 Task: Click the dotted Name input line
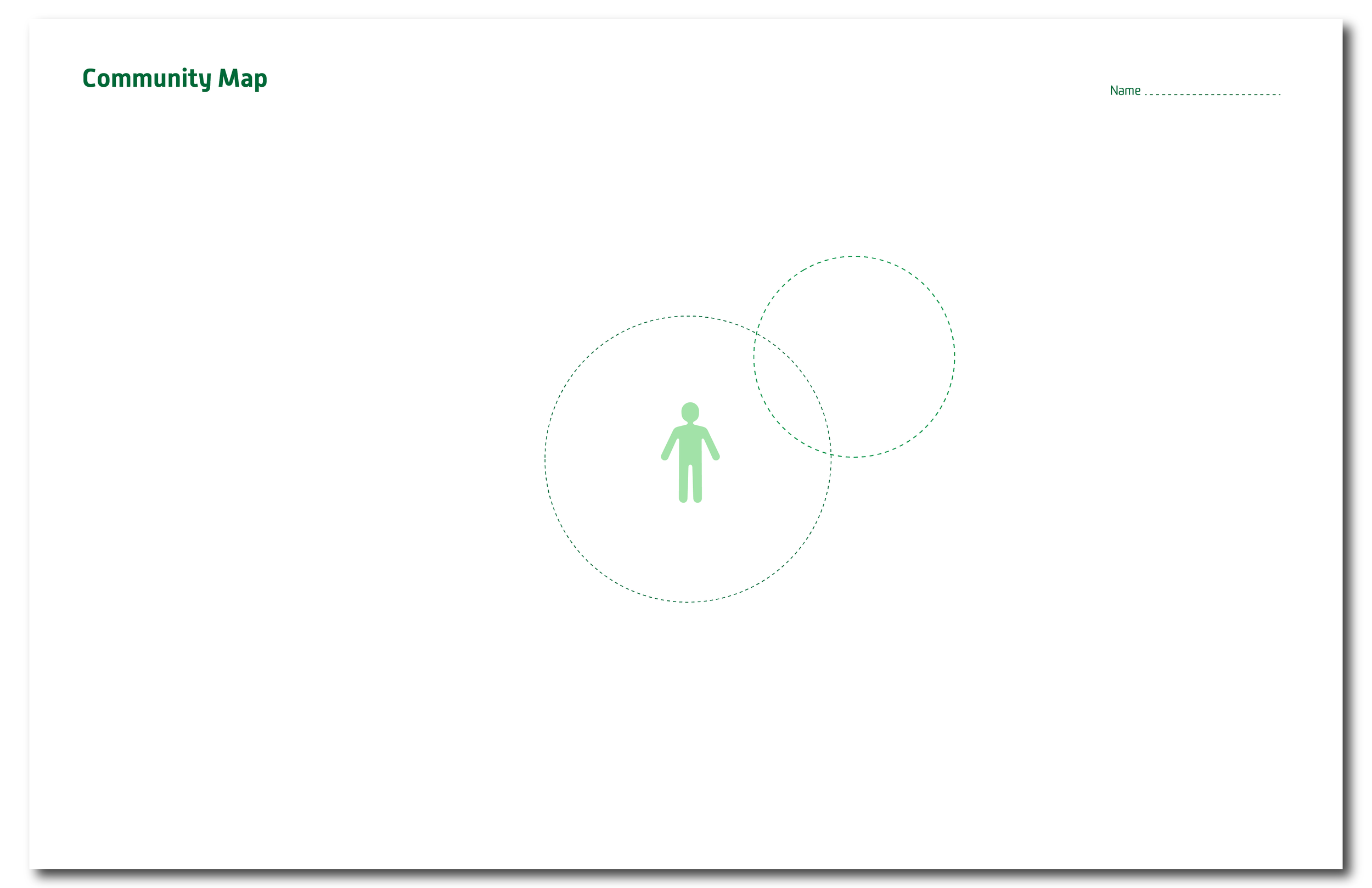click(1212, 93)
